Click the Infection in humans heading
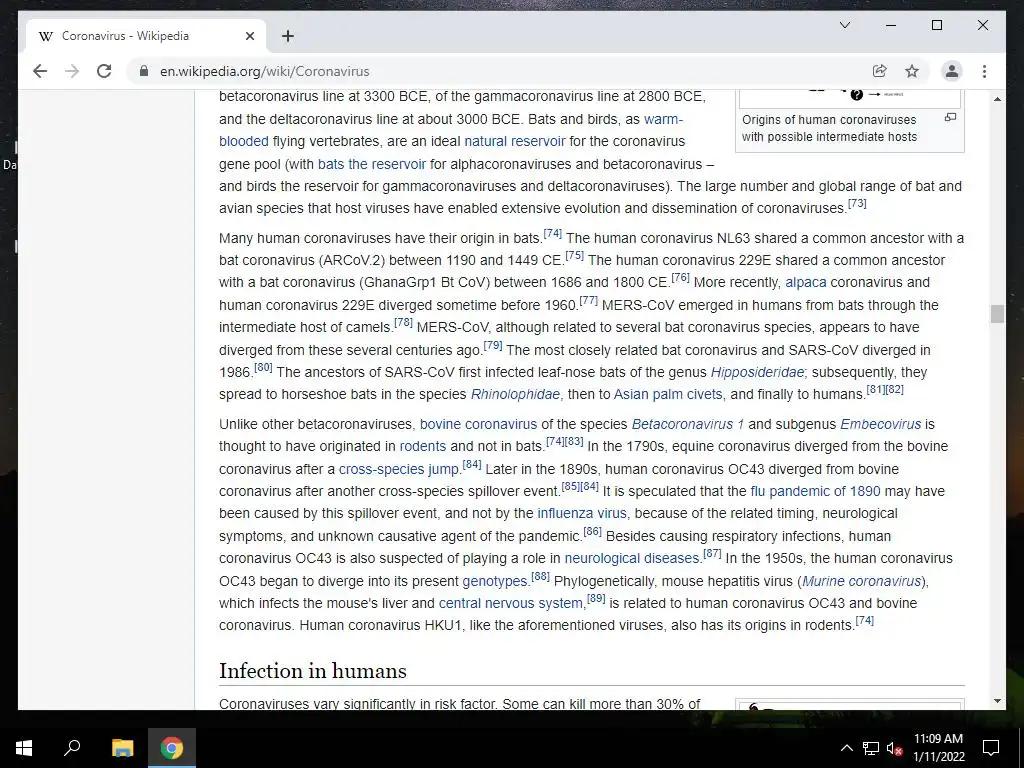1024x768 pixels. (x=313, y=671)
